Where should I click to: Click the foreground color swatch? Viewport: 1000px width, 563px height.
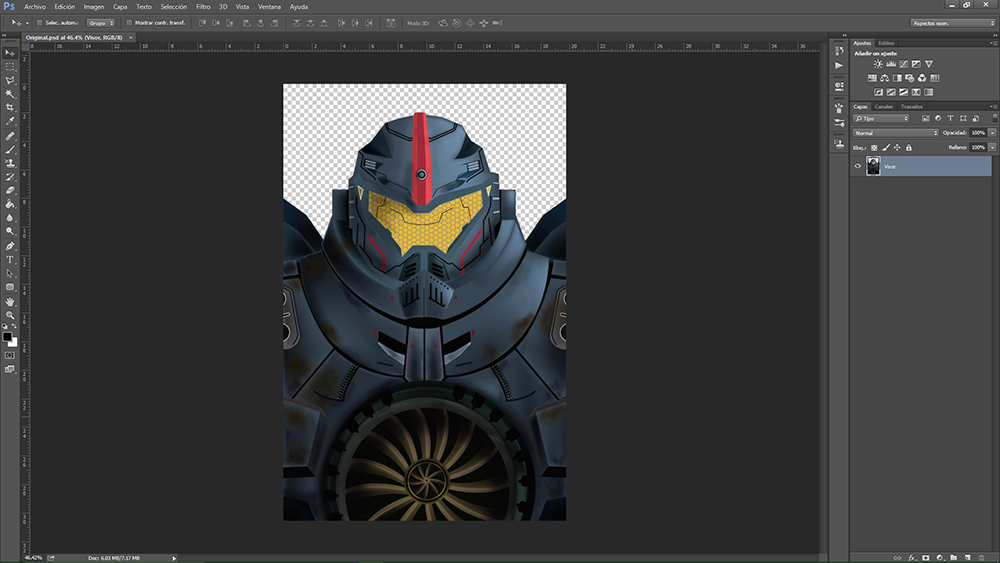[x=7, y=336]
